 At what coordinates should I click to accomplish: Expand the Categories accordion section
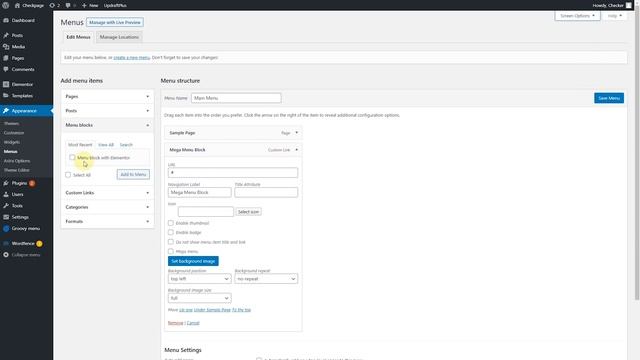107,207
